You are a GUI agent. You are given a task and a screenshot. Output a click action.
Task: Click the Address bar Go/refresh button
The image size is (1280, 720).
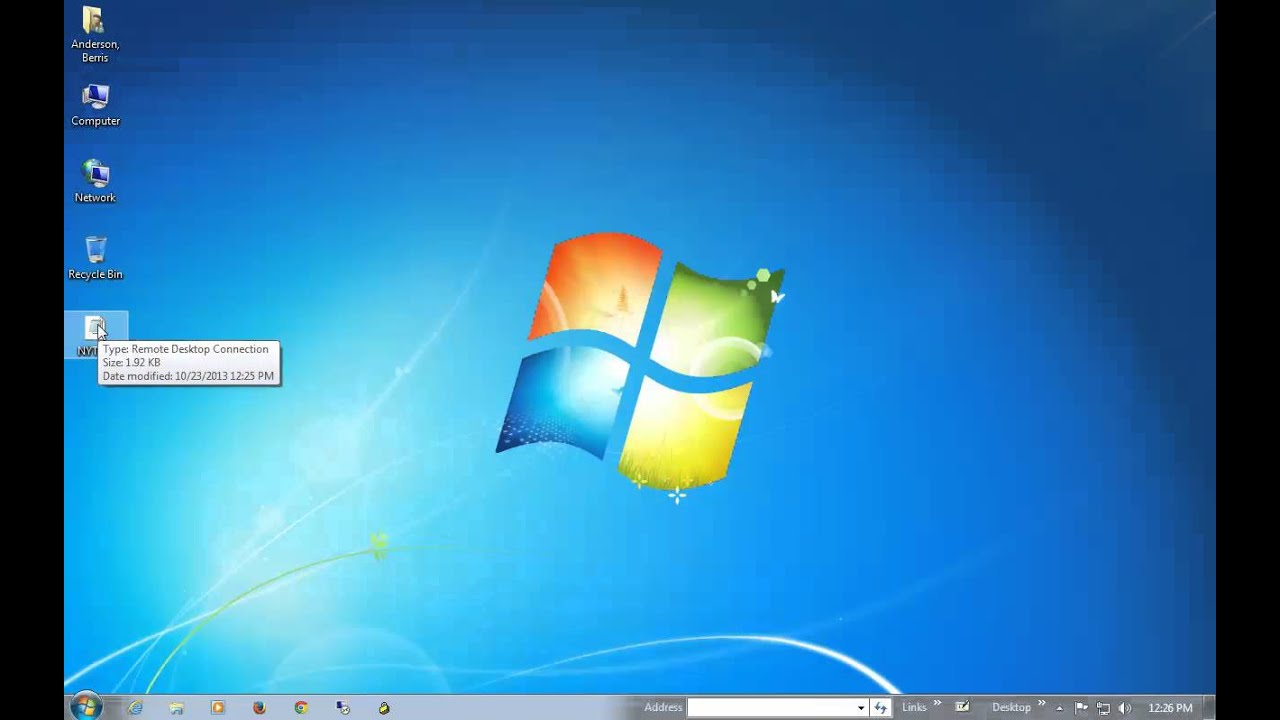coord(880,707)
